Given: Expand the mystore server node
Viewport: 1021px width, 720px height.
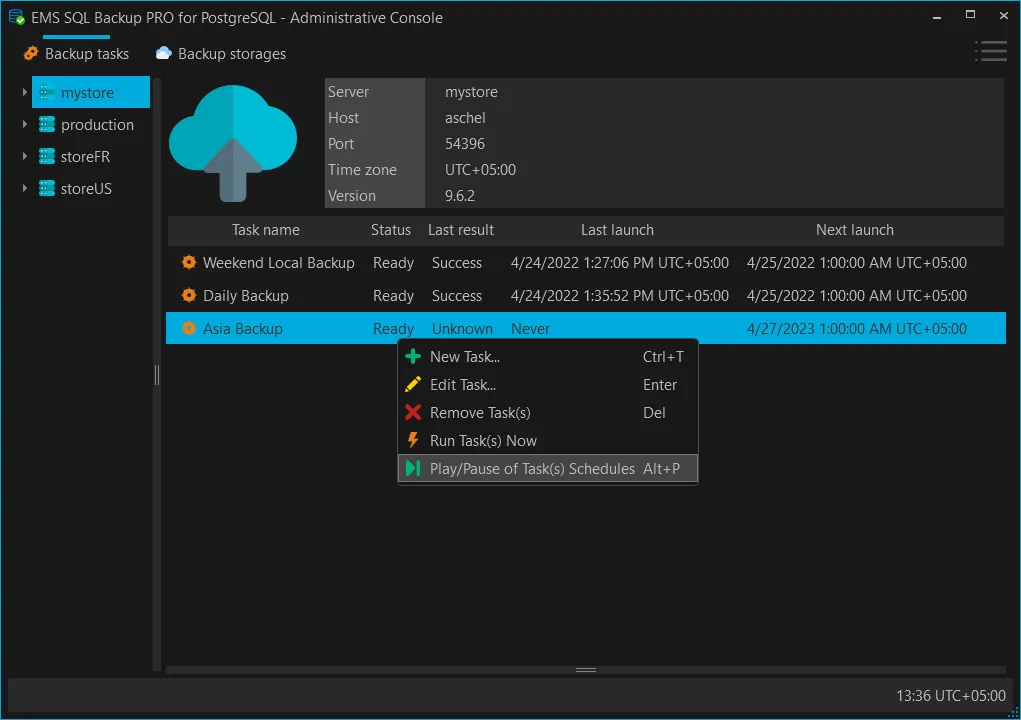Looking at the screenshot, I should [24, 93].
